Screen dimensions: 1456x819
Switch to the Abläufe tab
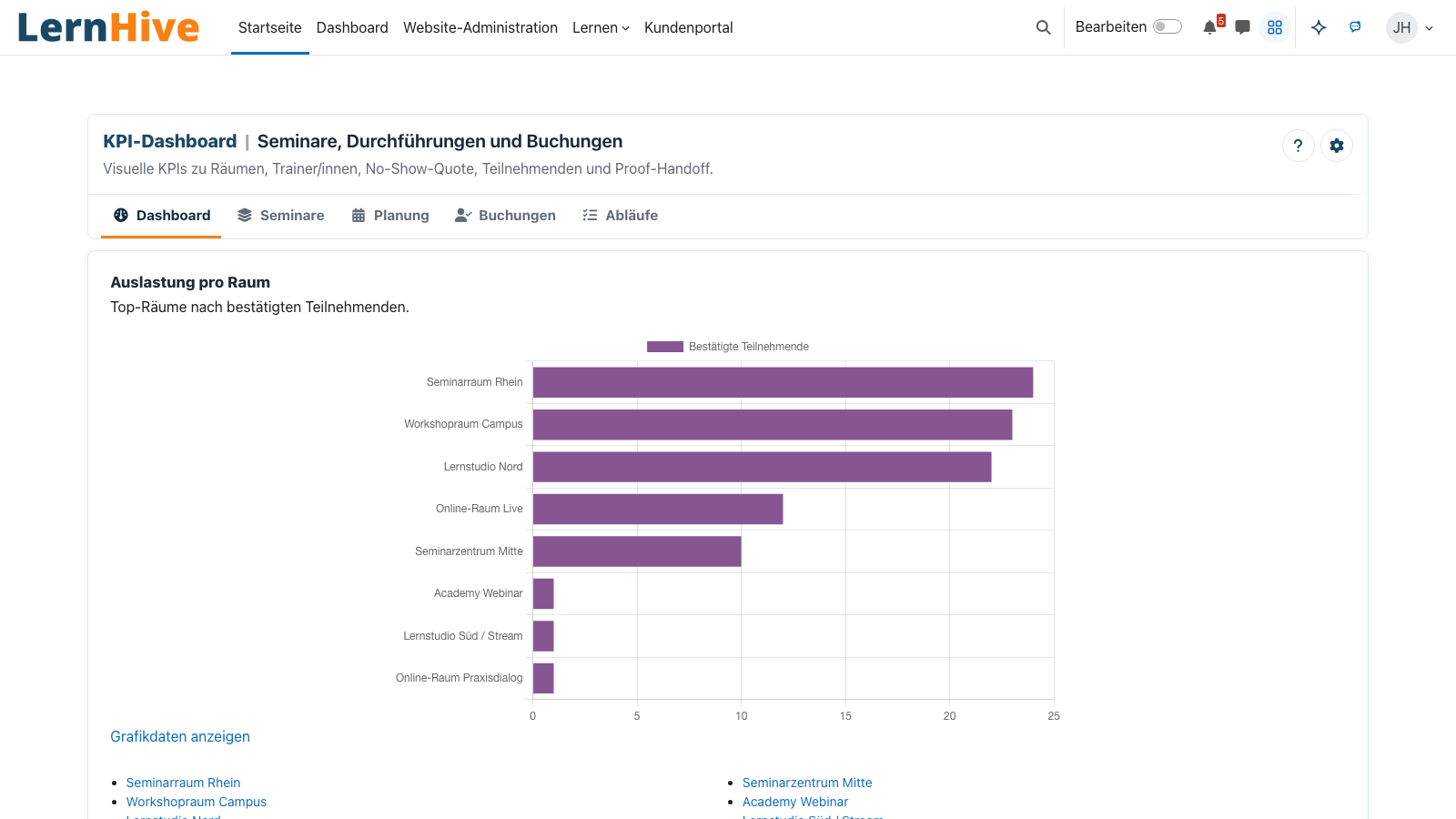pyautogui.click(x=620, y=216)
